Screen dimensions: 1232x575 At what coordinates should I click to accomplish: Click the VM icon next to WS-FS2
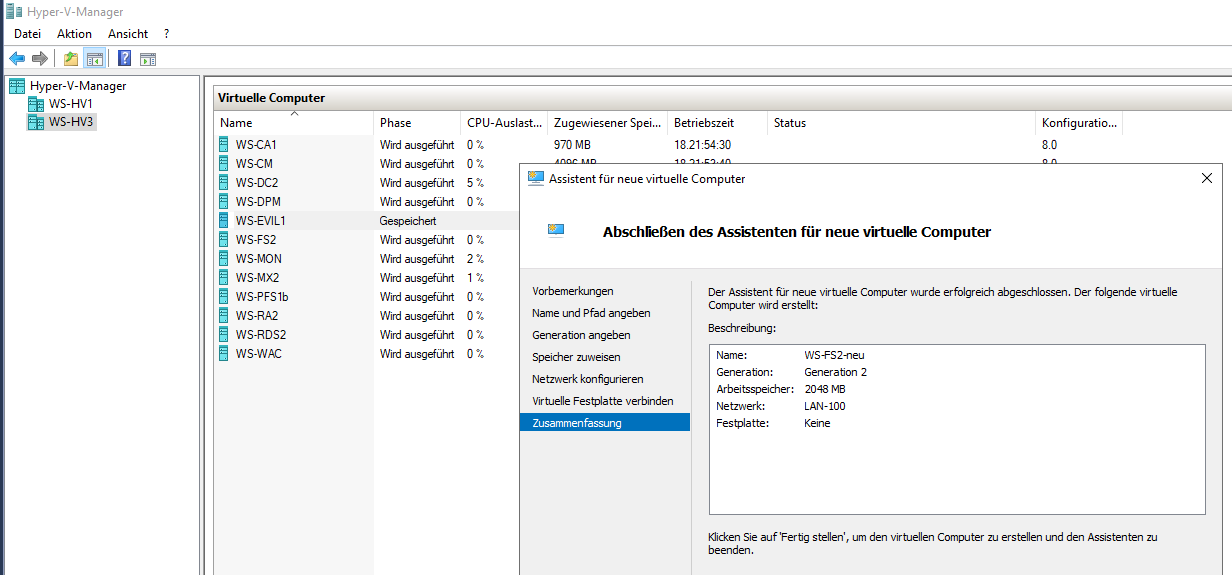tap(224, 239)
